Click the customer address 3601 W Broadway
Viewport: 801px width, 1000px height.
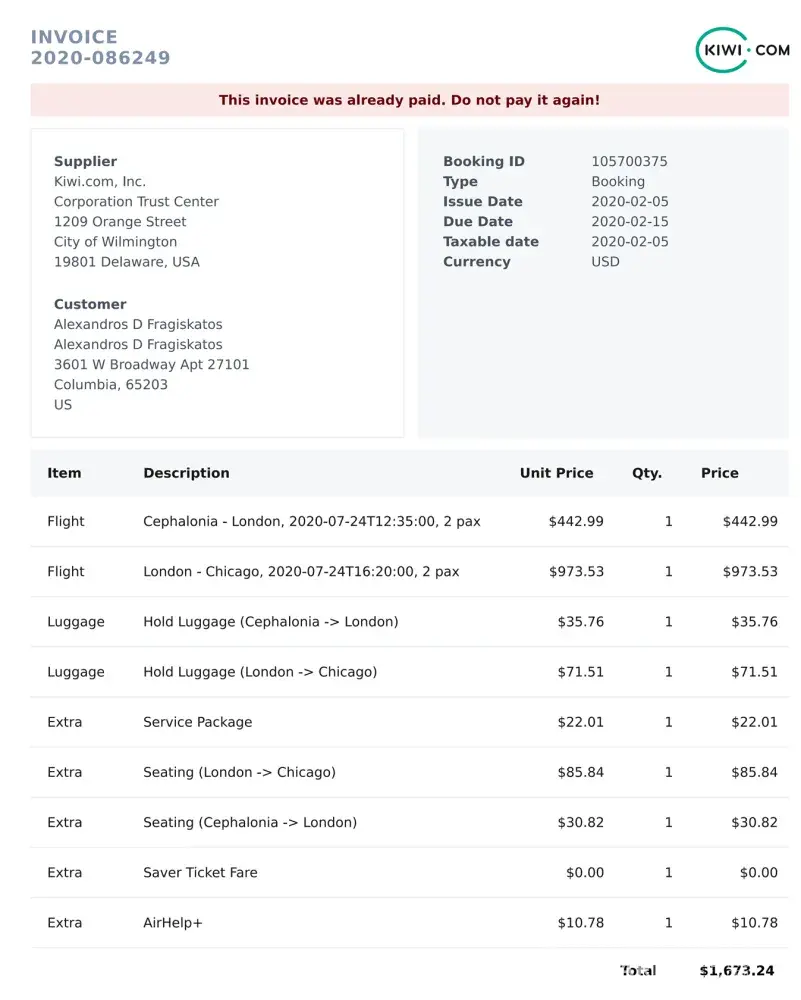pos(151,364)
